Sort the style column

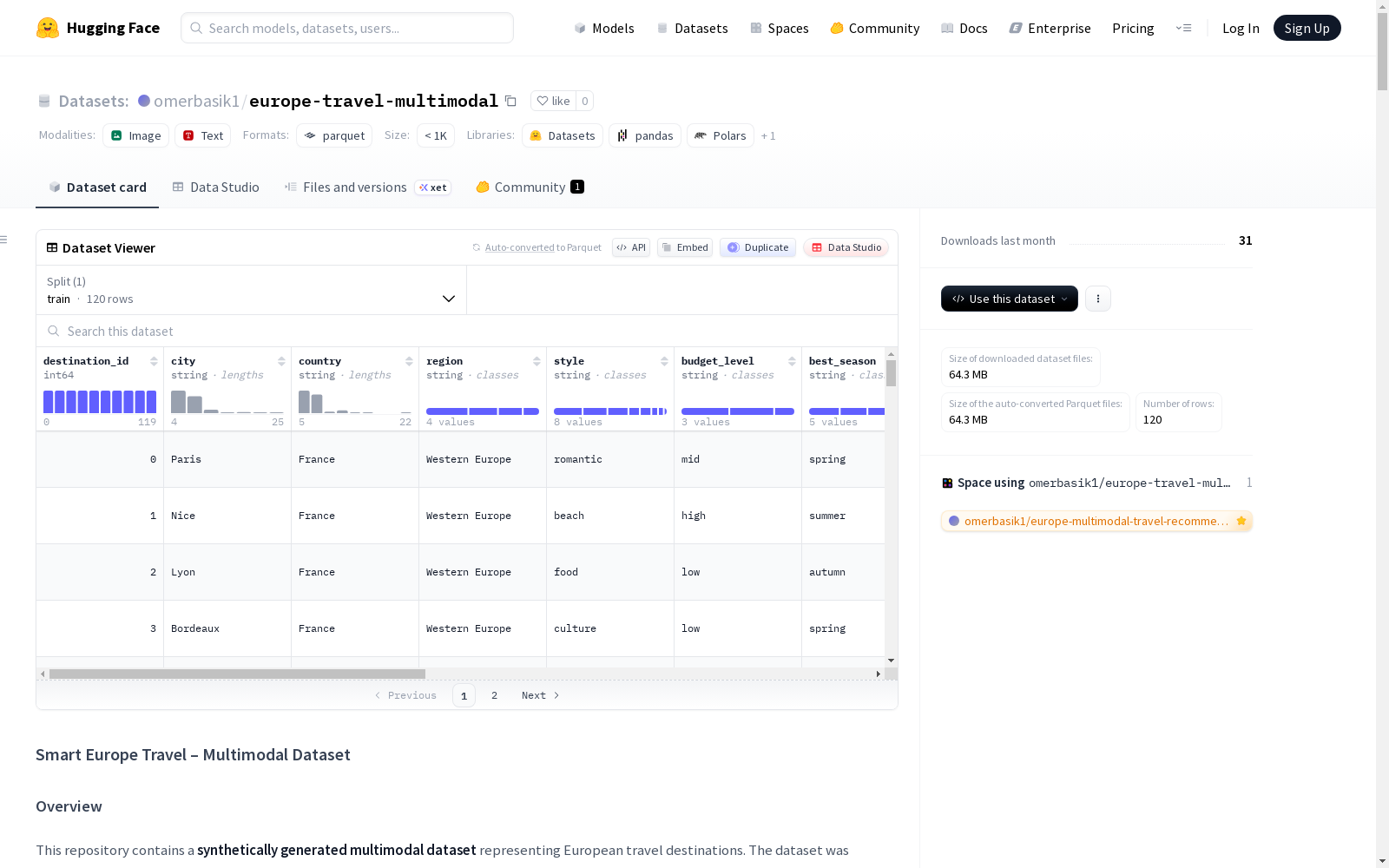point(664,361)
